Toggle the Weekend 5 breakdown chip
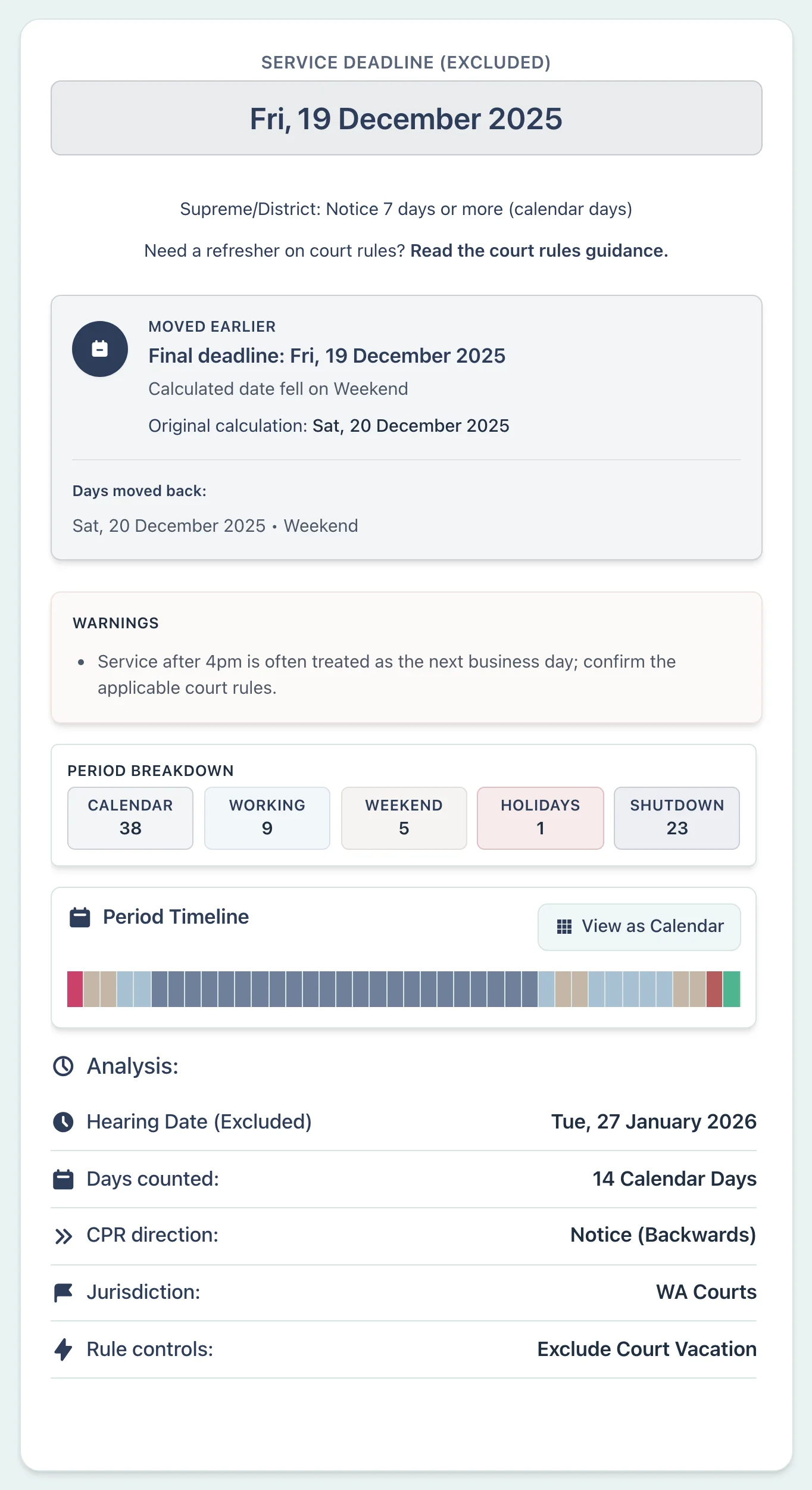Screen dimensions: 812x1490 pyautogui.click(x=404, y=818)
